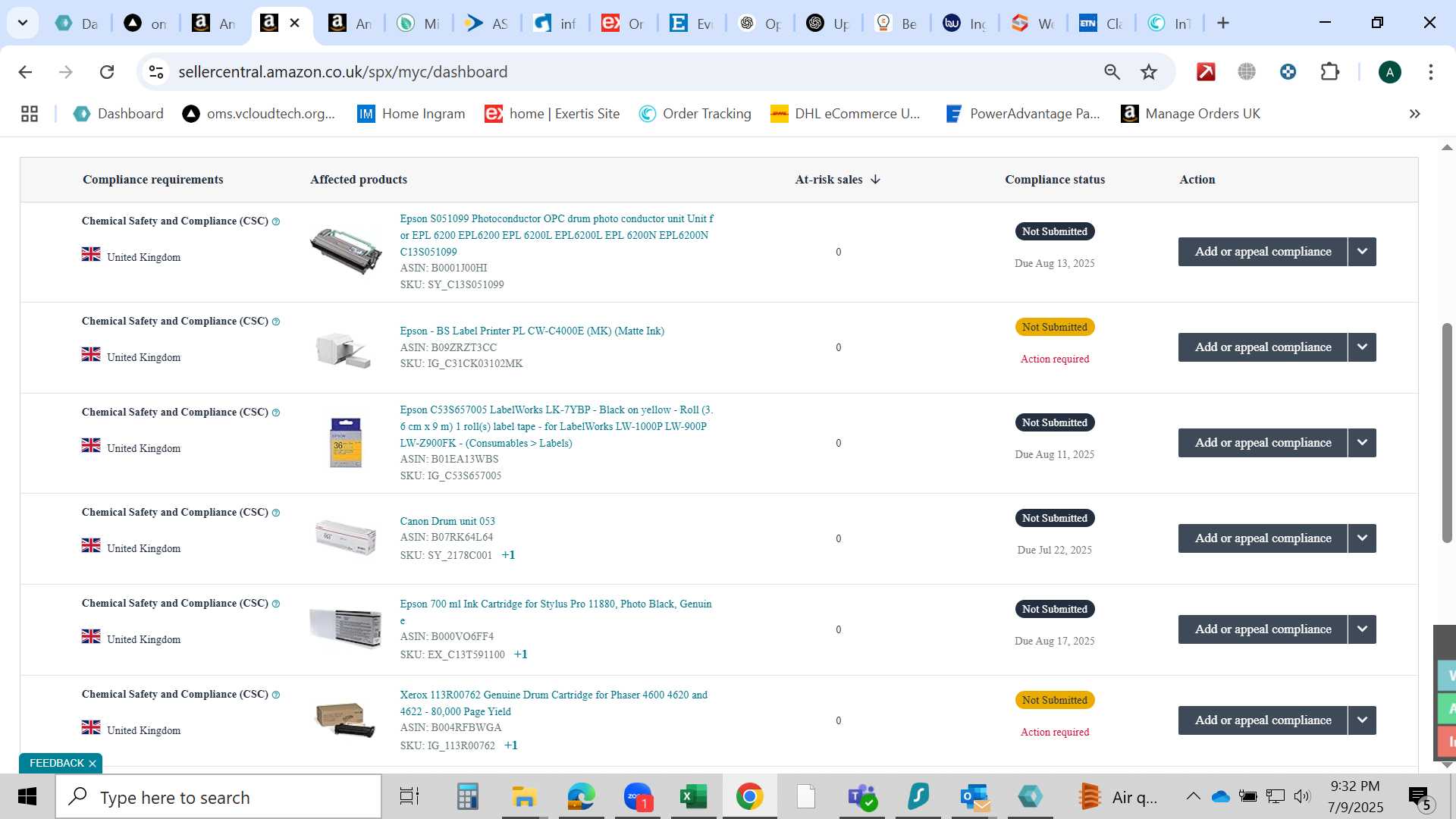Click the Windows search box
The height and width of the screenshot is (819, 1456).
[218, 796]
